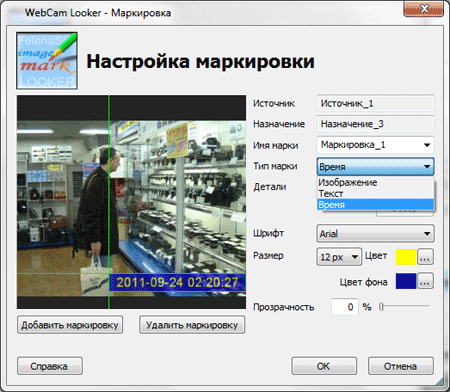Click the timestamp mark in preview

tap(177, 283)
